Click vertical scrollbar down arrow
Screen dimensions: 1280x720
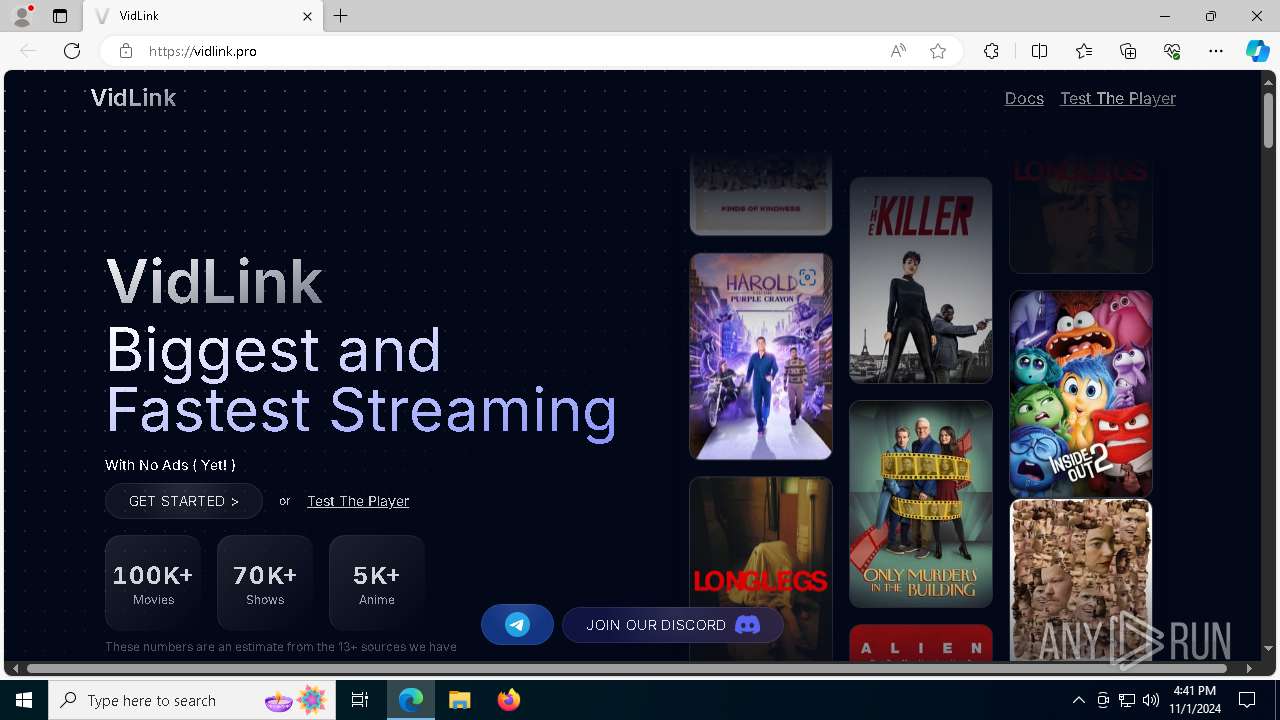pyautogui.click(x=1269, y=649)
